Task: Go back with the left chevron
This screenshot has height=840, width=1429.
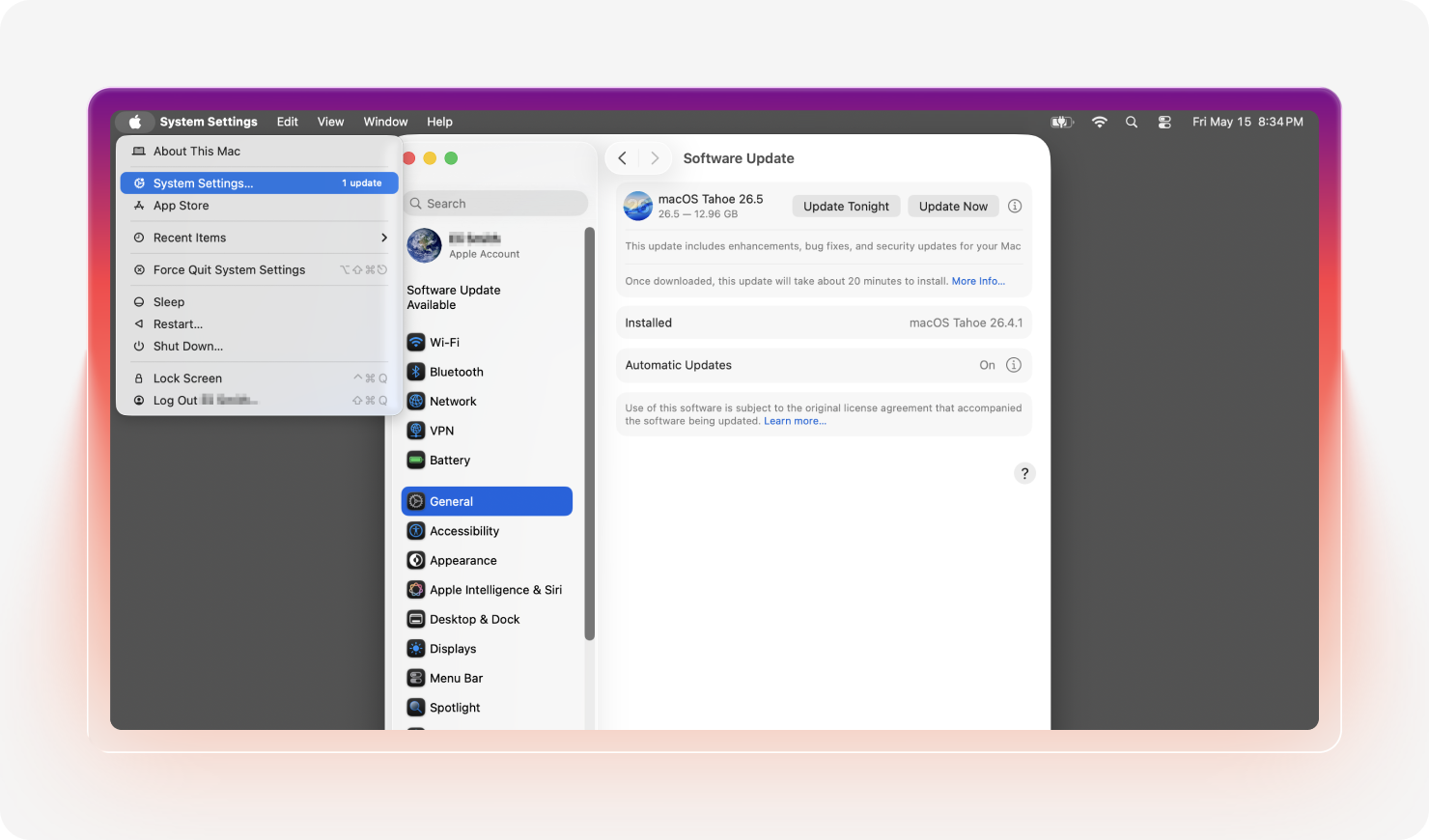Action: click(623, 158)
